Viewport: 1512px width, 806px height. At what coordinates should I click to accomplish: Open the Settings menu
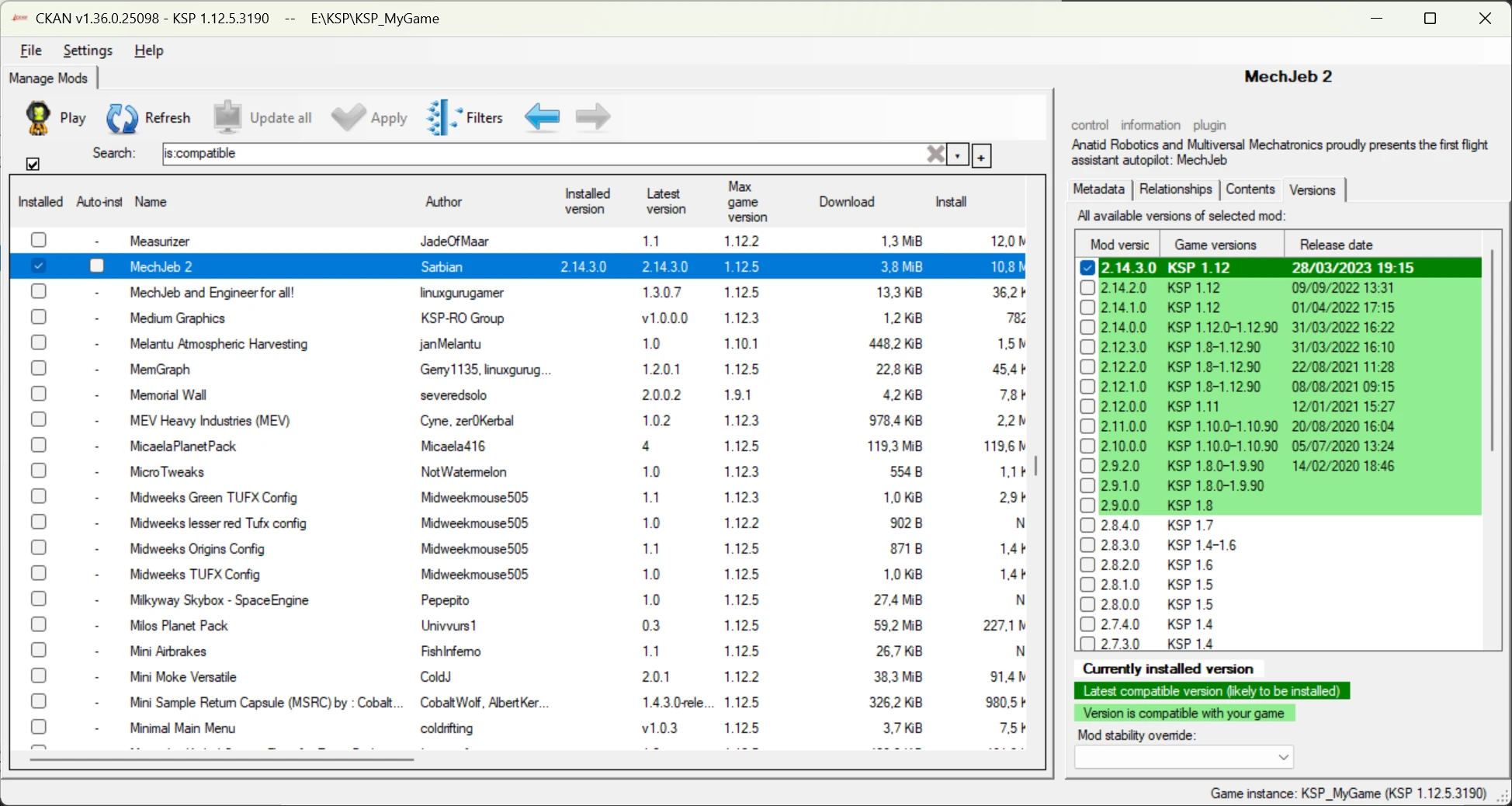(88, 50)
